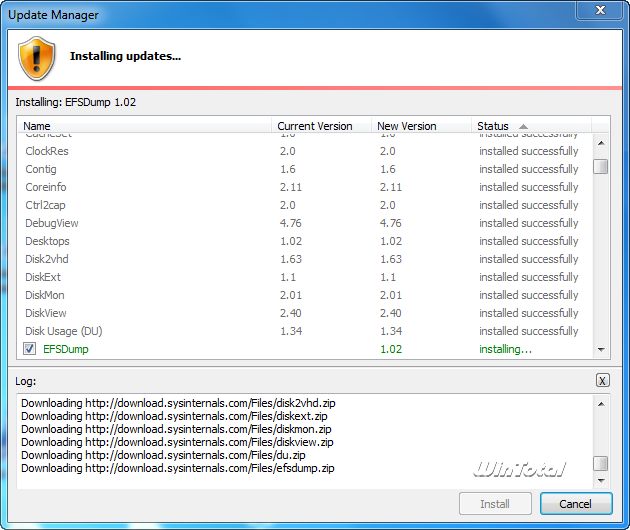The image size is (630, 530).
Task: Uncheck the EFSDump checkbox
Action: [x=29, y=349]
